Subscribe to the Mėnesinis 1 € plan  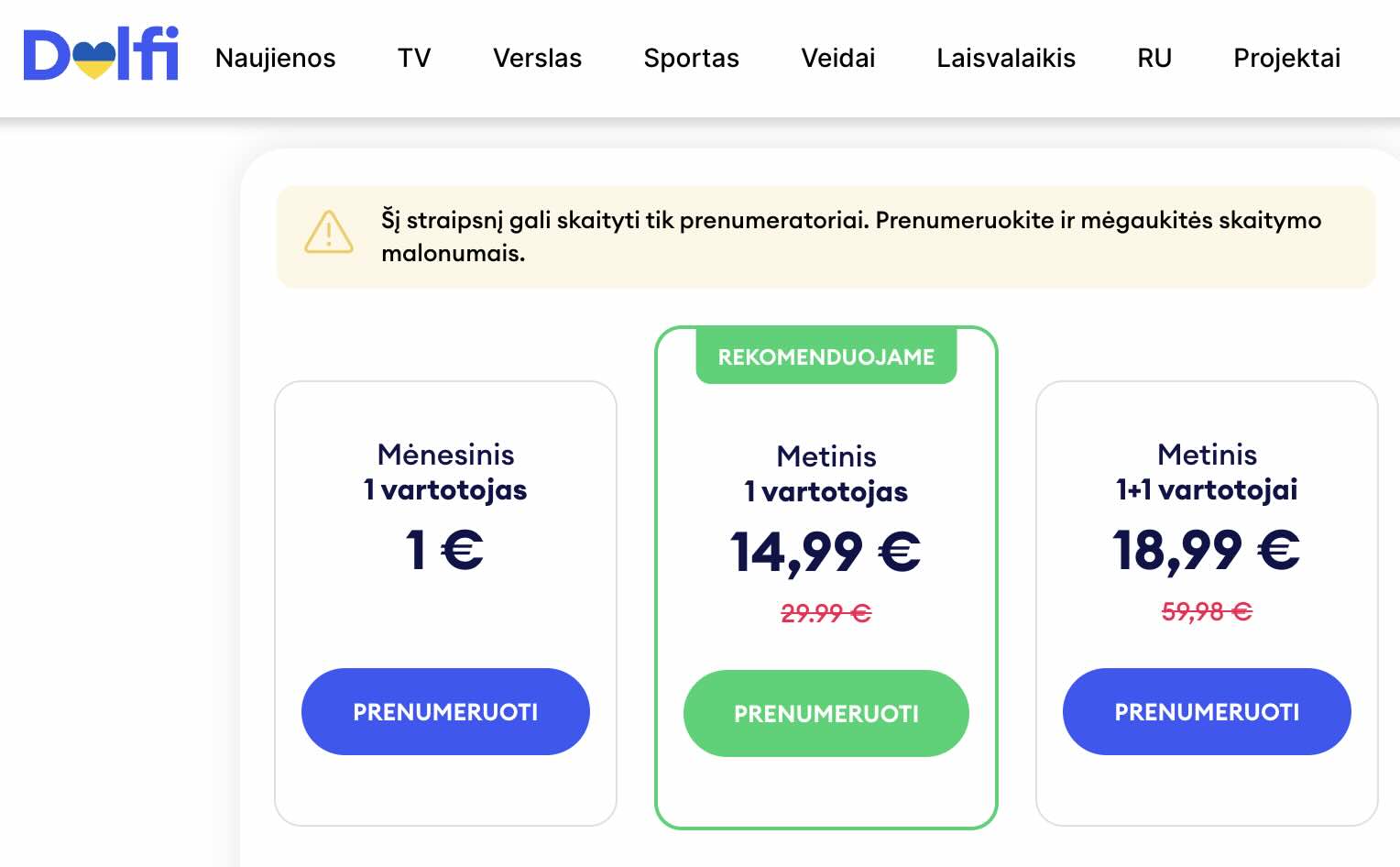coord(445,711)
